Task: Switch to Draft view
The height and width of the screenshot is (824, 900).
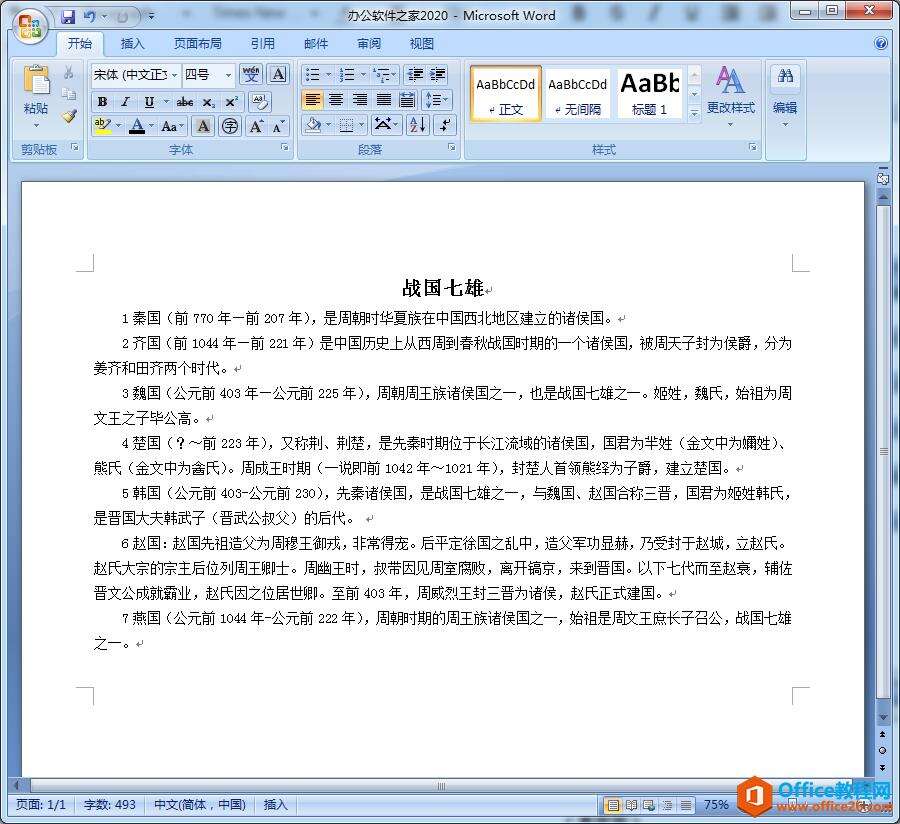Action: tap(685, 804)
